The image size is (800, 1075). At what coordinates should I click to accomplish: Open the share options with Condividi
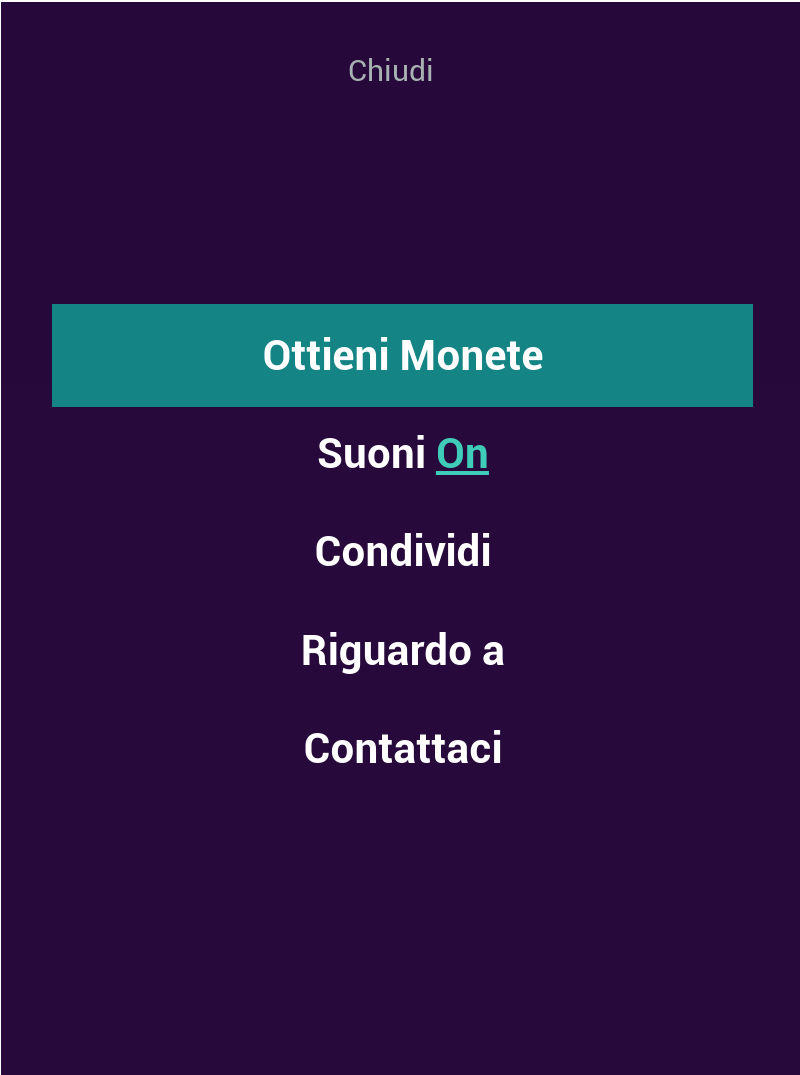(400, 550)
